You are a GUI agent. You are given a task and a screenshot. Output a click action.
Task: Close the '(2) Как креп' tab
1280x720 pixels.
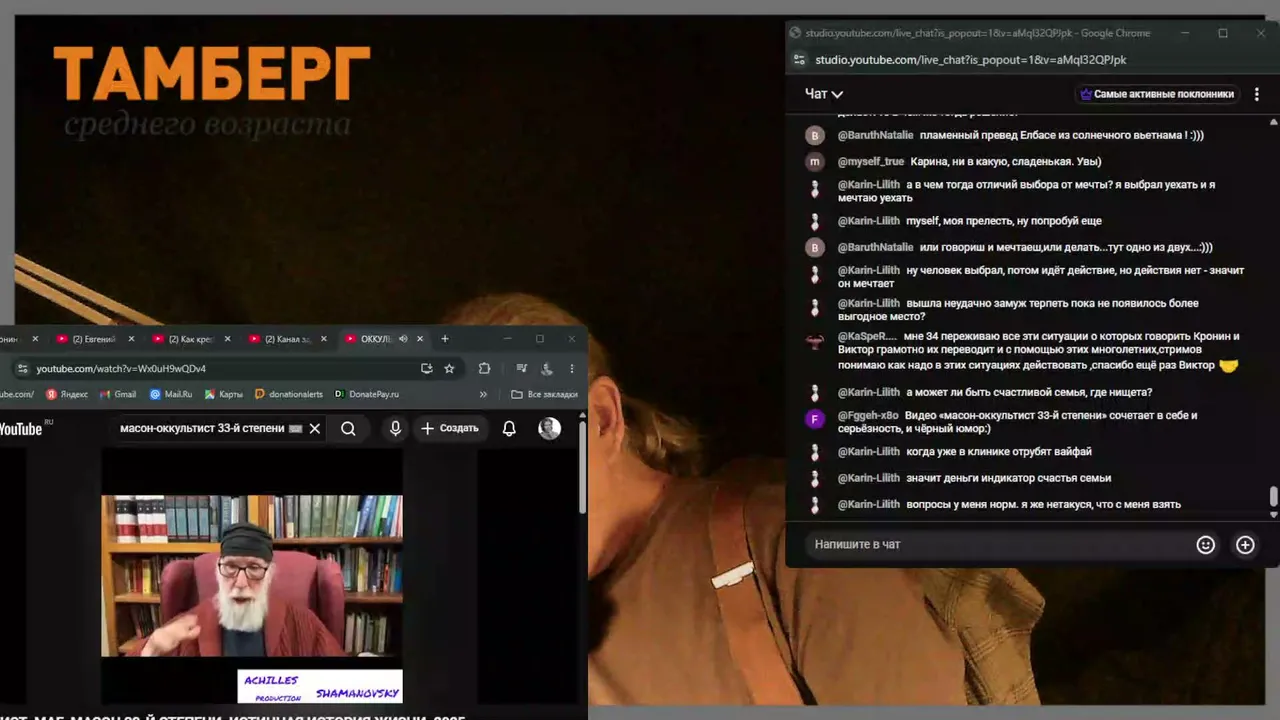pyautogui.click(x=227, y=339)
